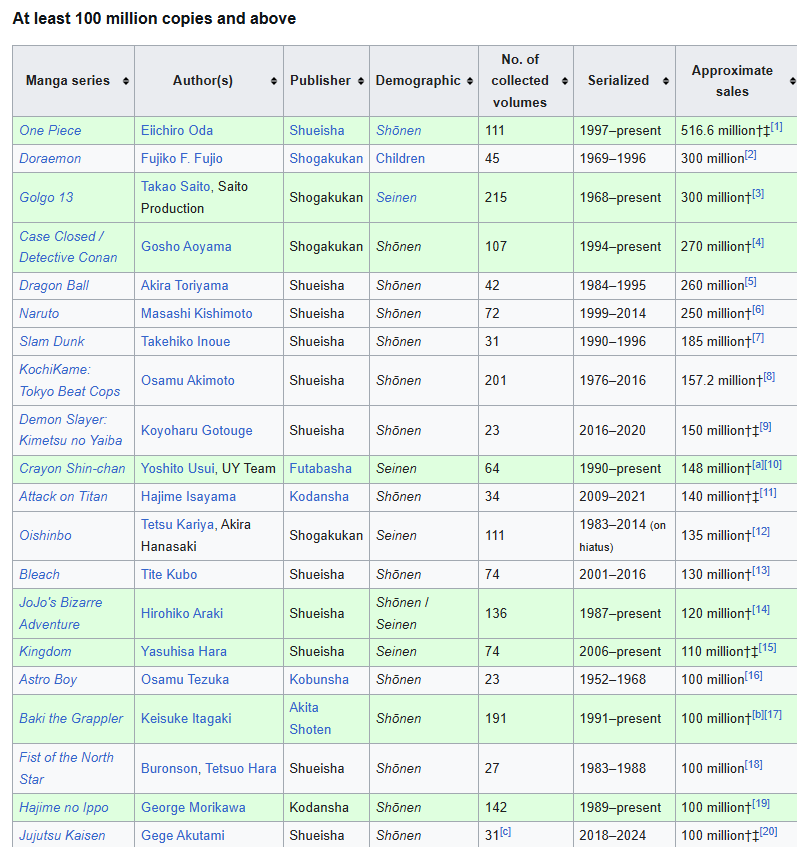This screenshot has height=847, width=797.
Task: Open citation [2] for Doraemon sales
Action: point(751,155)
